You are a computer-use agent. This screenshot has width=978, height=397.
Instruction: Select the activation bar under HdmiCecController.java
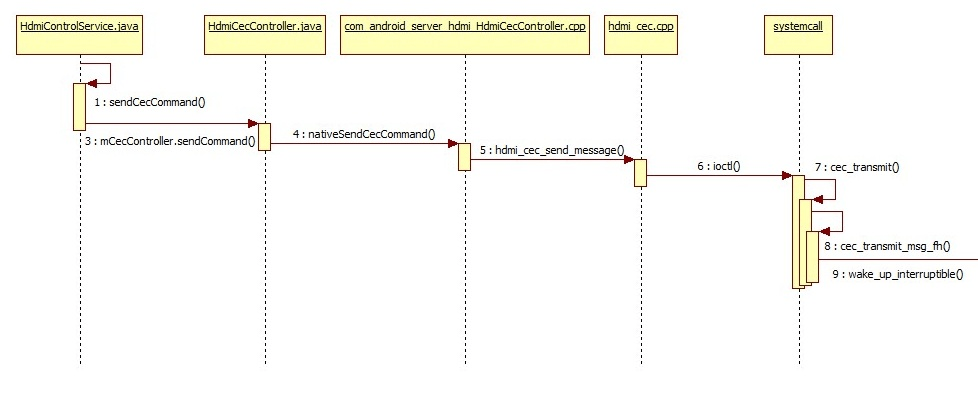265,137
